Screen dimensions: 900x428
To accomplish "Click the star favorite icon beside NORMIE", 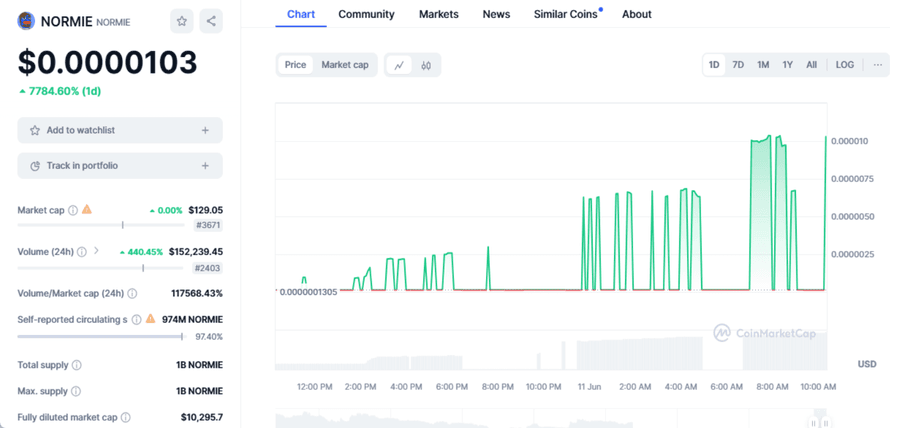I will pyautogui.click(x=181, y=20).
